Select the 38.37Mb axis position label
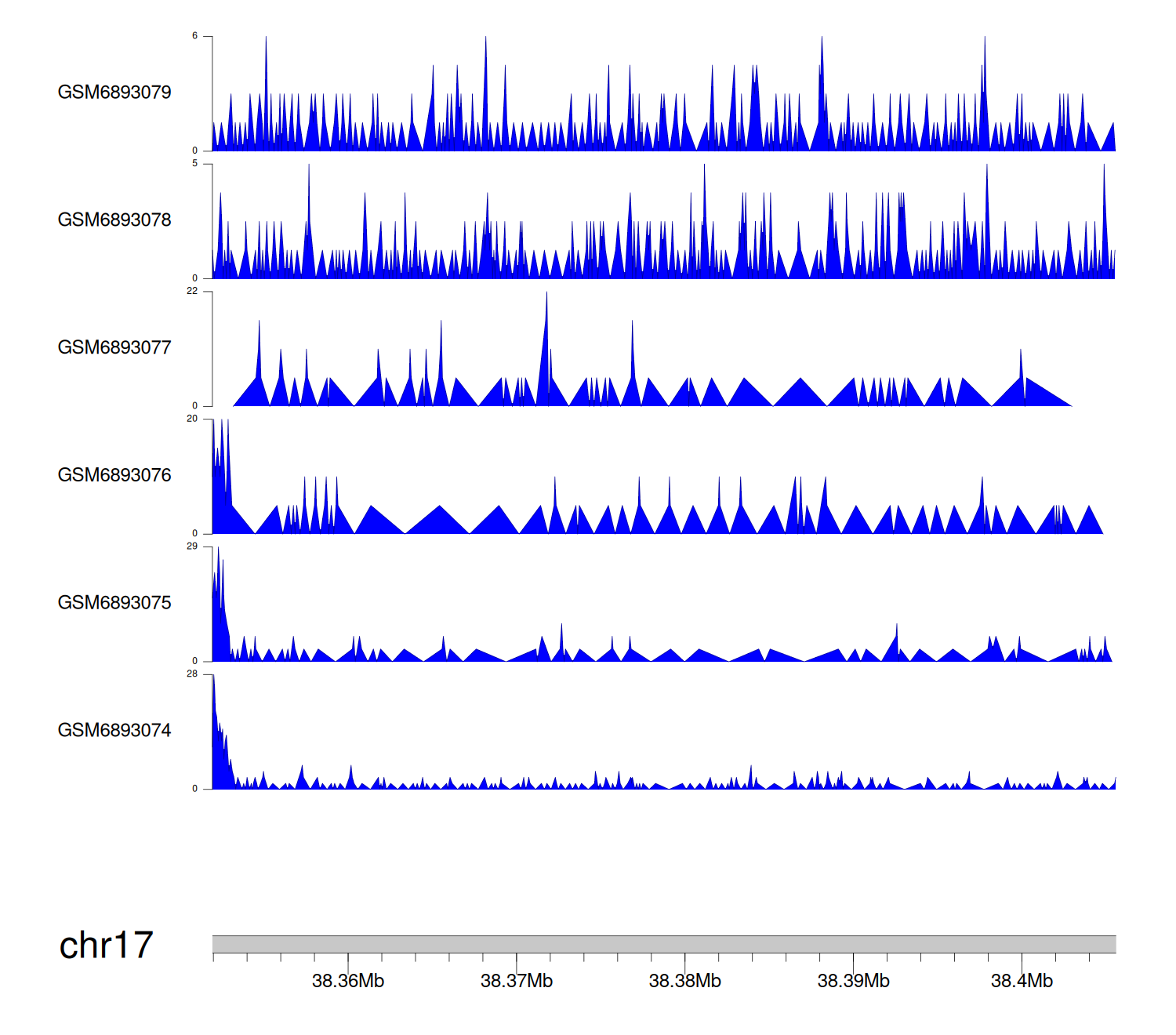Screen dimensions: 1176x1035 [x=517, y=981]
